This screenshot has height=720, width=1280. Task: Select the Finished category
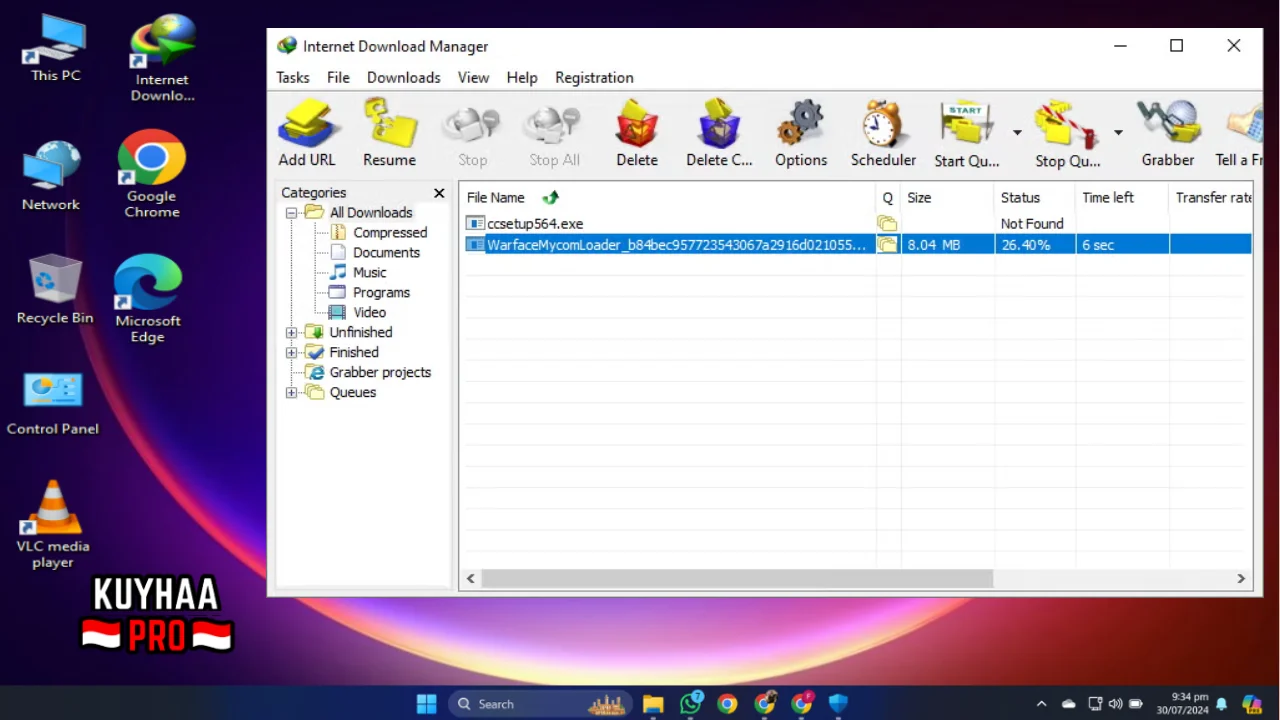[354, 352]
